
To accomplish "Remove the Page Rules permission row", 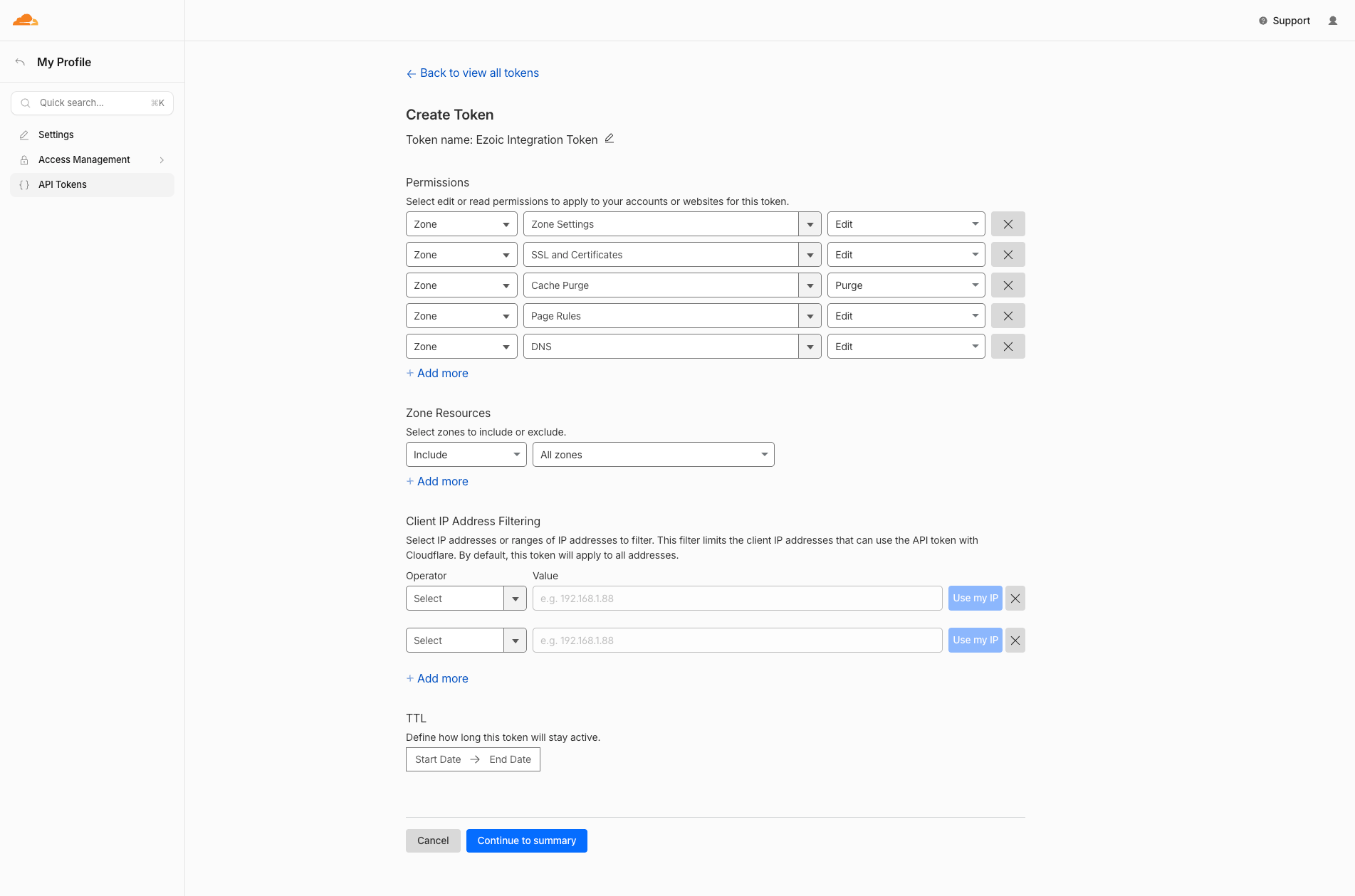I will 1008,316.
